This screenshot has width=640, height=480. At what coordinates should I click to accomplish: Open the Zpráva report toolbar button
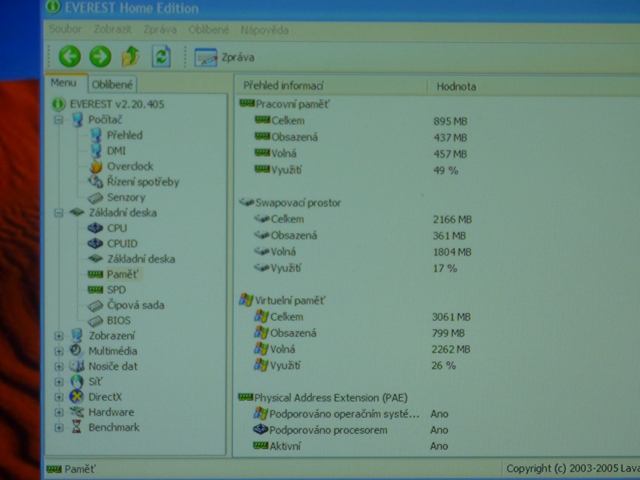224,57
